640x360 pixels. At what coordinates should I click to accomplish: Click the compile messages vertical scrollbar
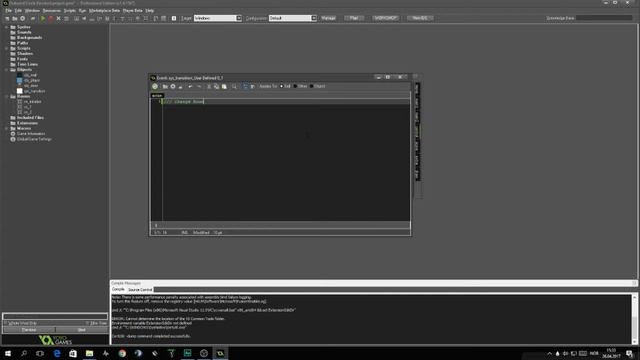point(634,320)
